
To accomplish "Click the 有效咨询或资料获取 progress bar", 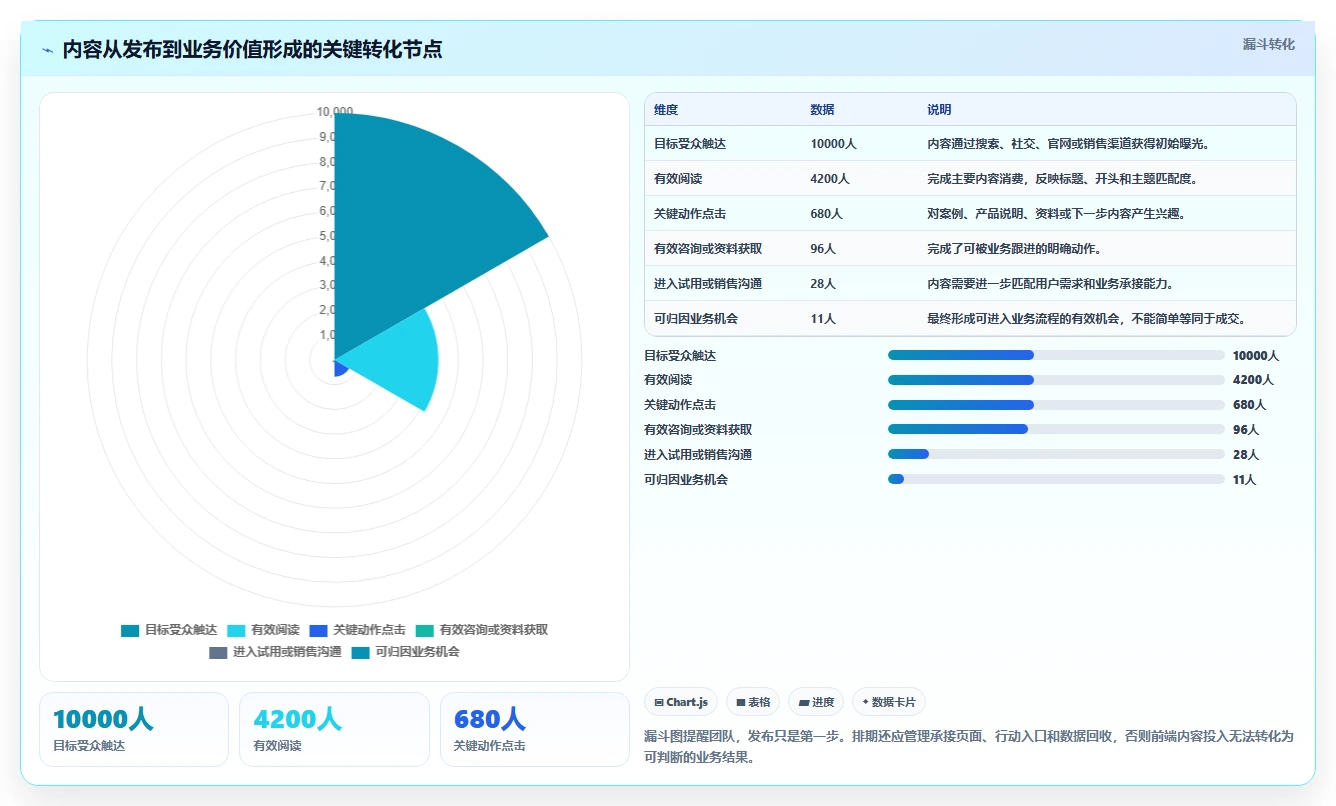I will 1056,429.
